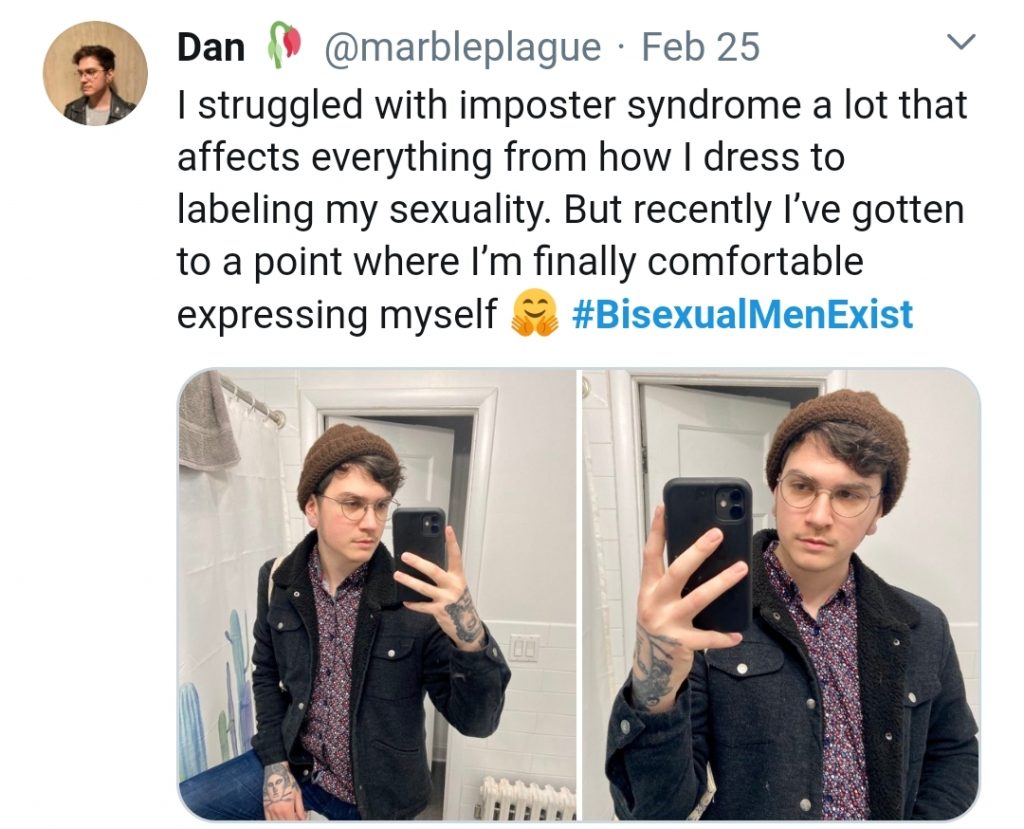Click the brown beanie in left photo

click(x=342, y=457)
